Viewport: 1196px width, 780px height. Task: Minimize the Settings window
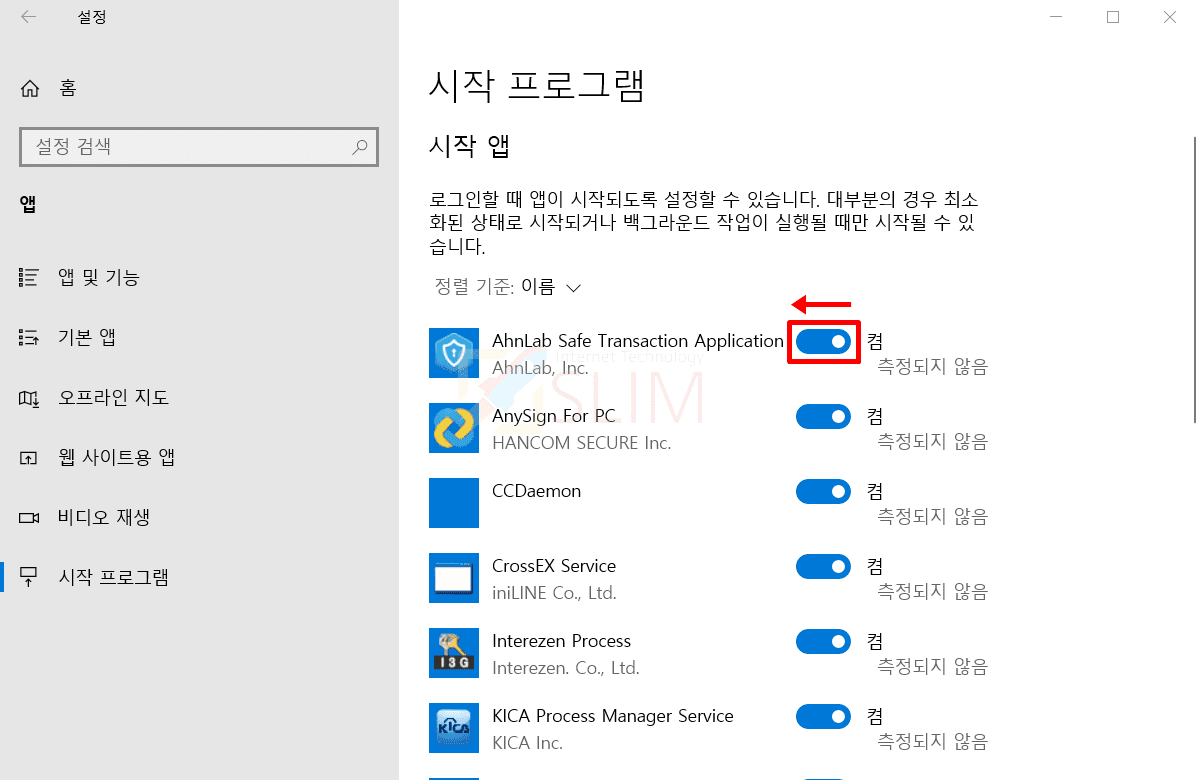(x=1056, y=17)
